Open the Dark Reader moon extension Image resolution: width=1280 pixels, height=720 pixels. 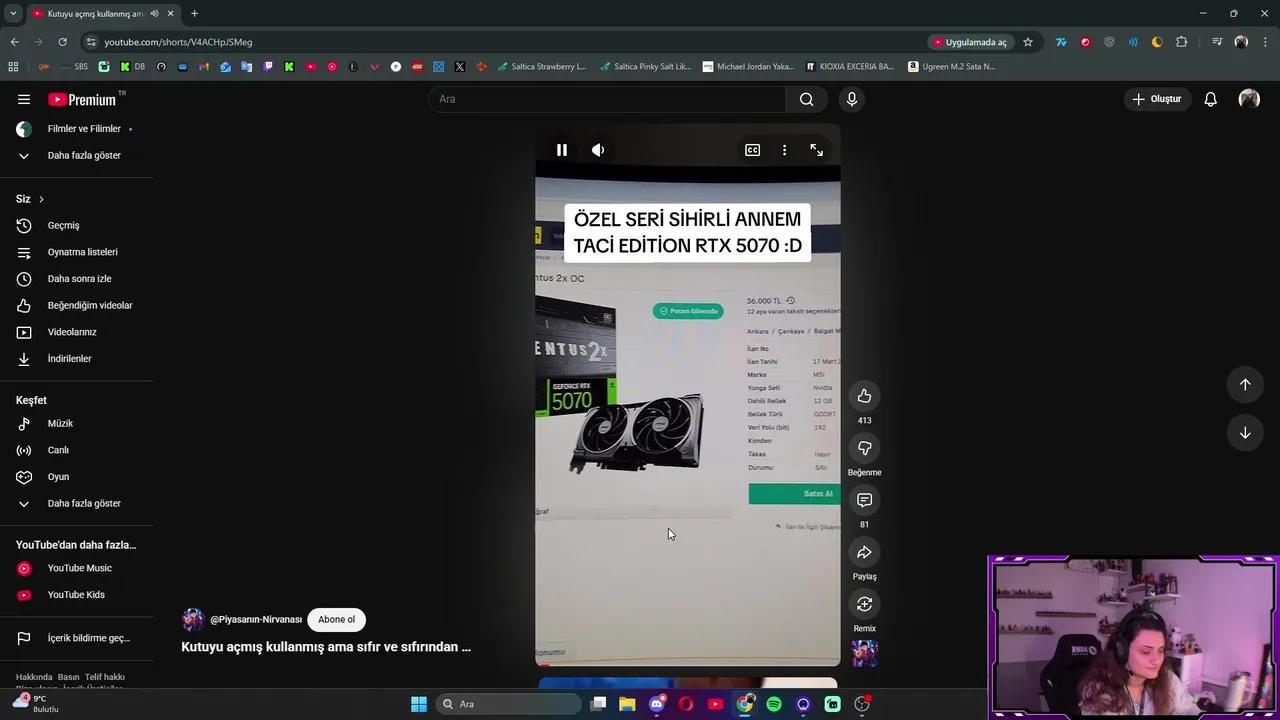click(x=1157, y=42)
